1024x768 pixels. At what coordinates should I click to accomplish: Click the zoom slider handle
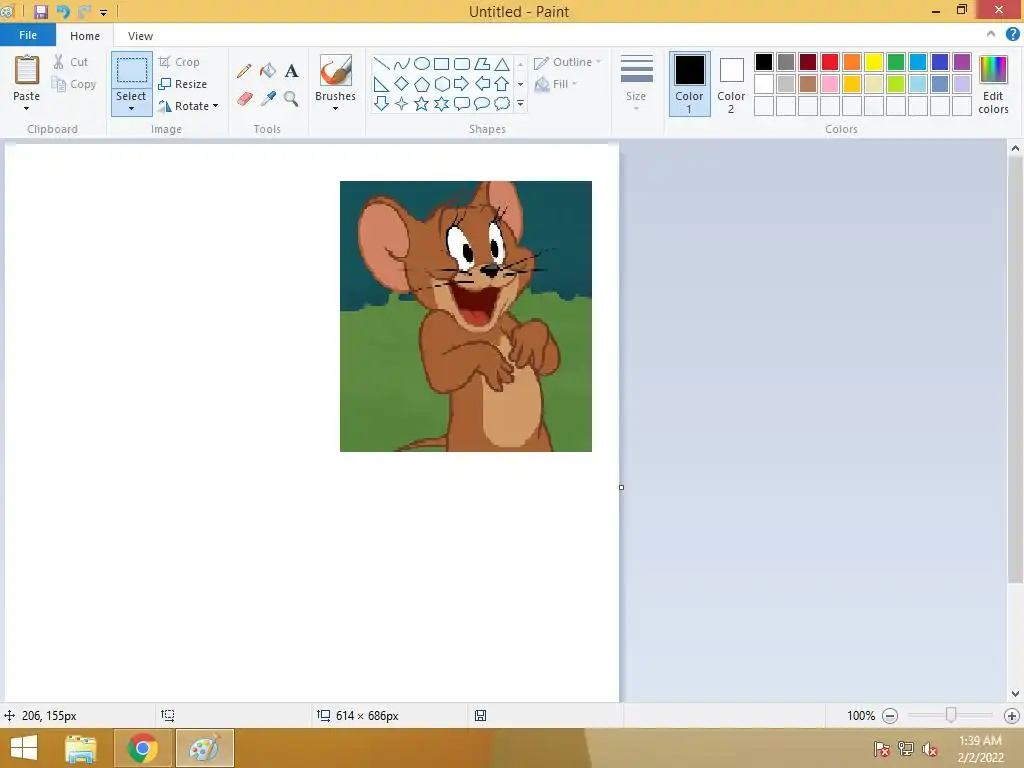click(x=951, y=715)
